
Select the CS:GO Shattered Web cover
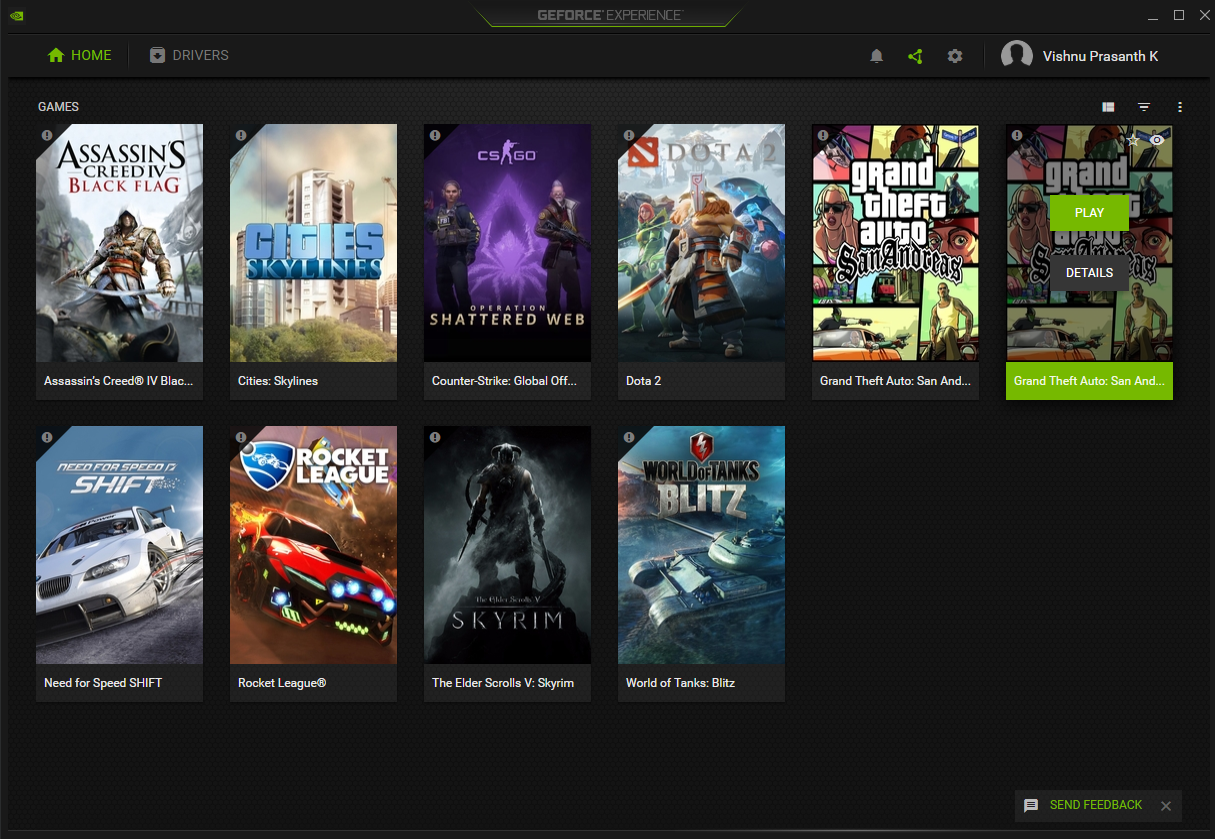point(507,243)
